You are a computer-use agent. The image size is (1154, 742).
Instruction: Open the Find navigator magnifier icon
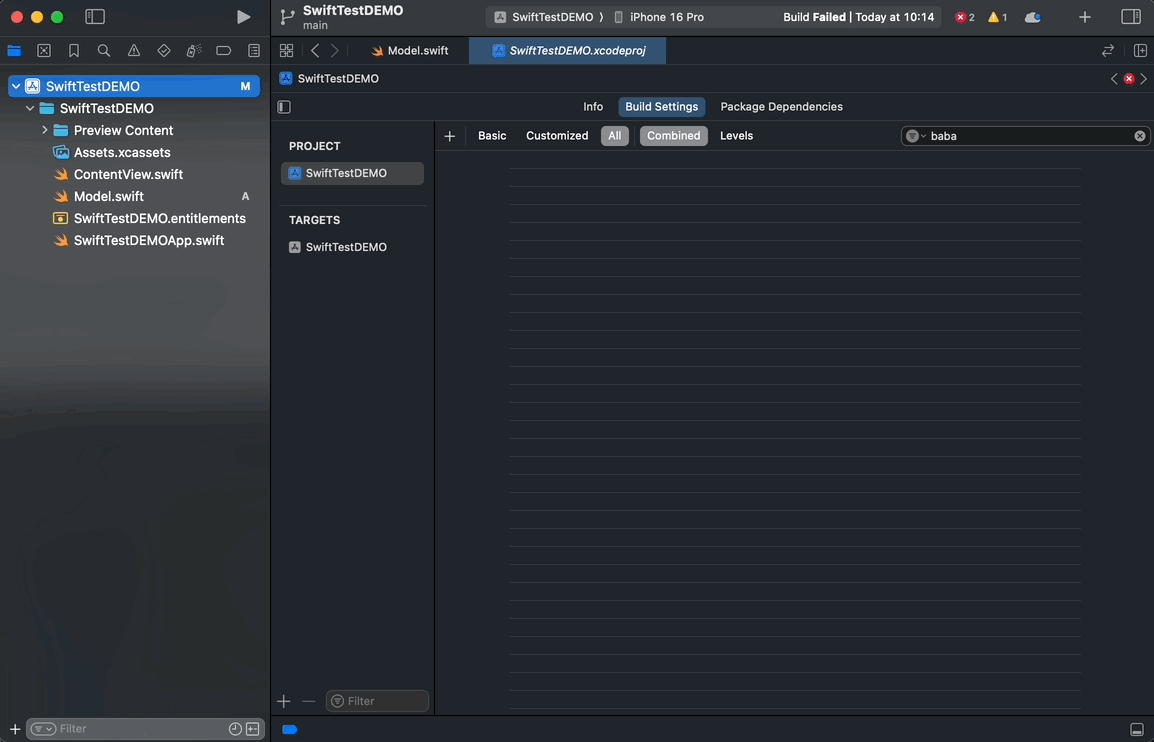pyautogui.click(x=104, y=51)
